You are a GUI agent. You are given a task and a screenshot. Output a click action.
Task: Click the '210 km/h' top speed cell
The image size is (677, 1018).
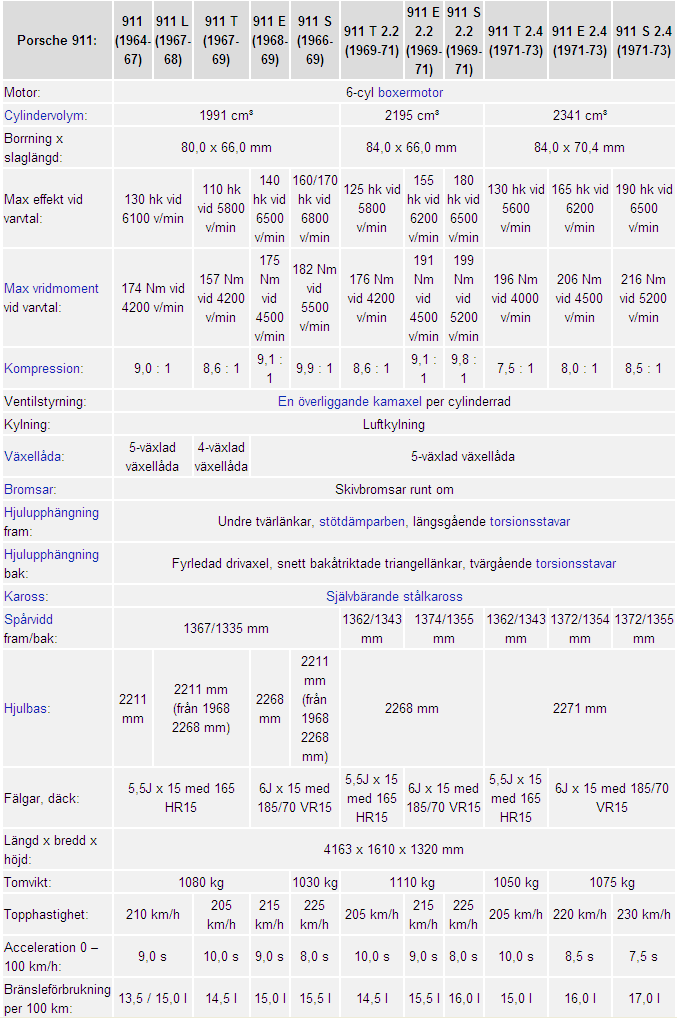(153, 915)
